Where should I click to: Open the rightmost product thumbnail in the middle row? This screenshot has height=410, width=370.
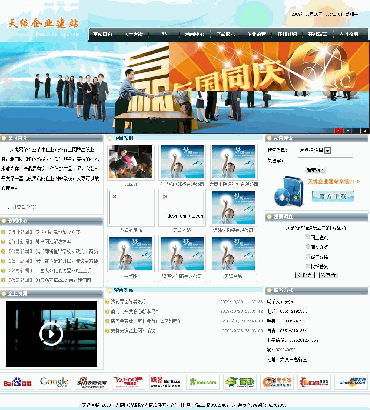pos(234,207)
